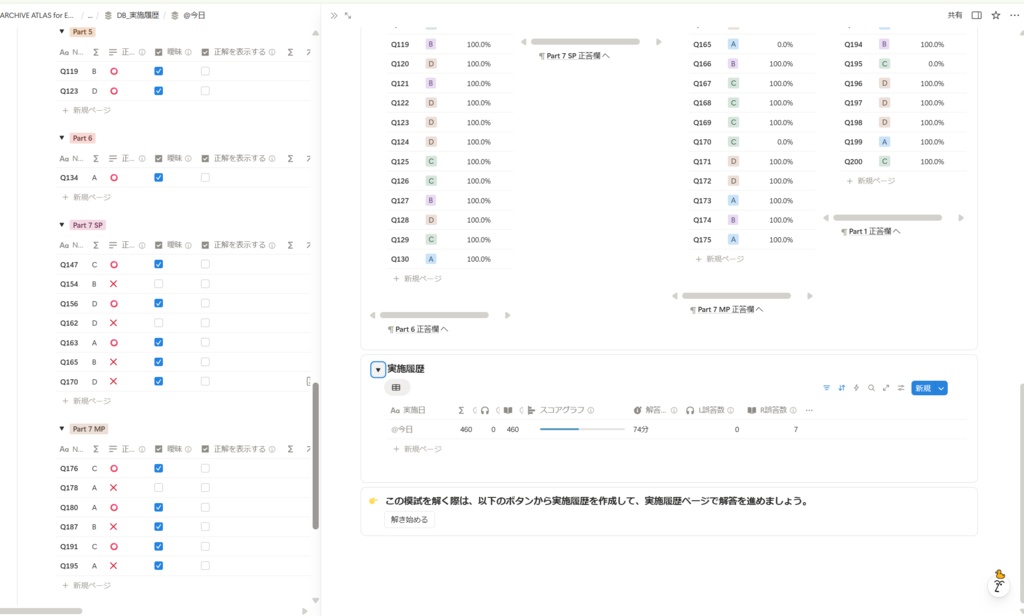Click the star favorite icon at top

tap(995, 15)
